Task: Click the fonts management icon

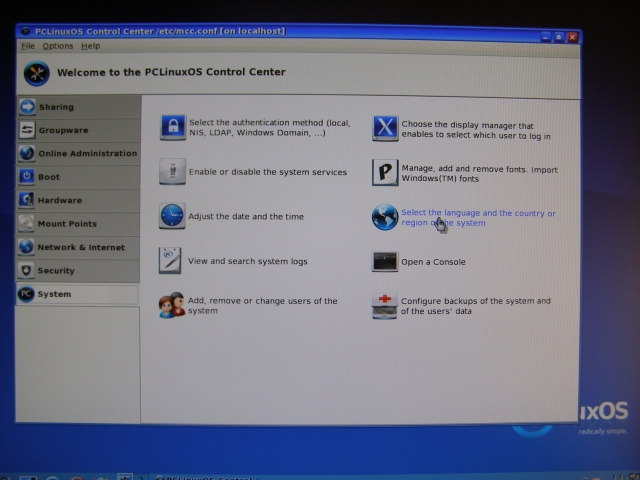Action: (385, 172)
